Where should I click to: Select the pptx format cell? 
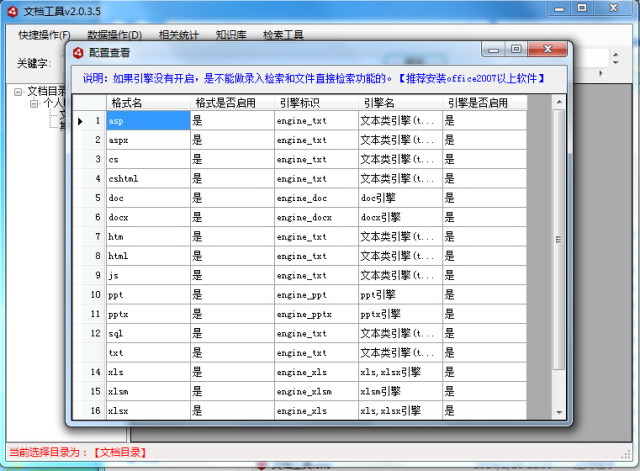coord(148,314)
